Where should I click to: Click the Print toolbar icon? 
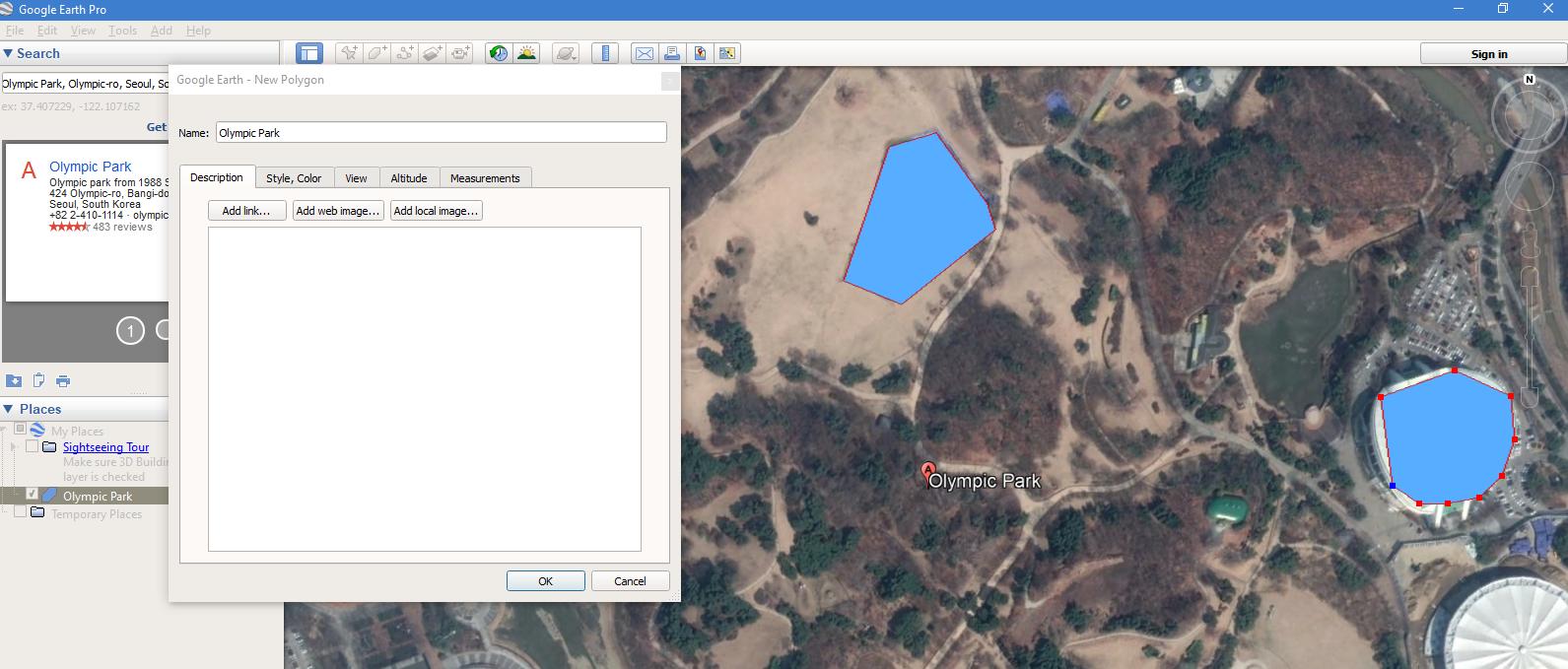[x=672, y=53]
